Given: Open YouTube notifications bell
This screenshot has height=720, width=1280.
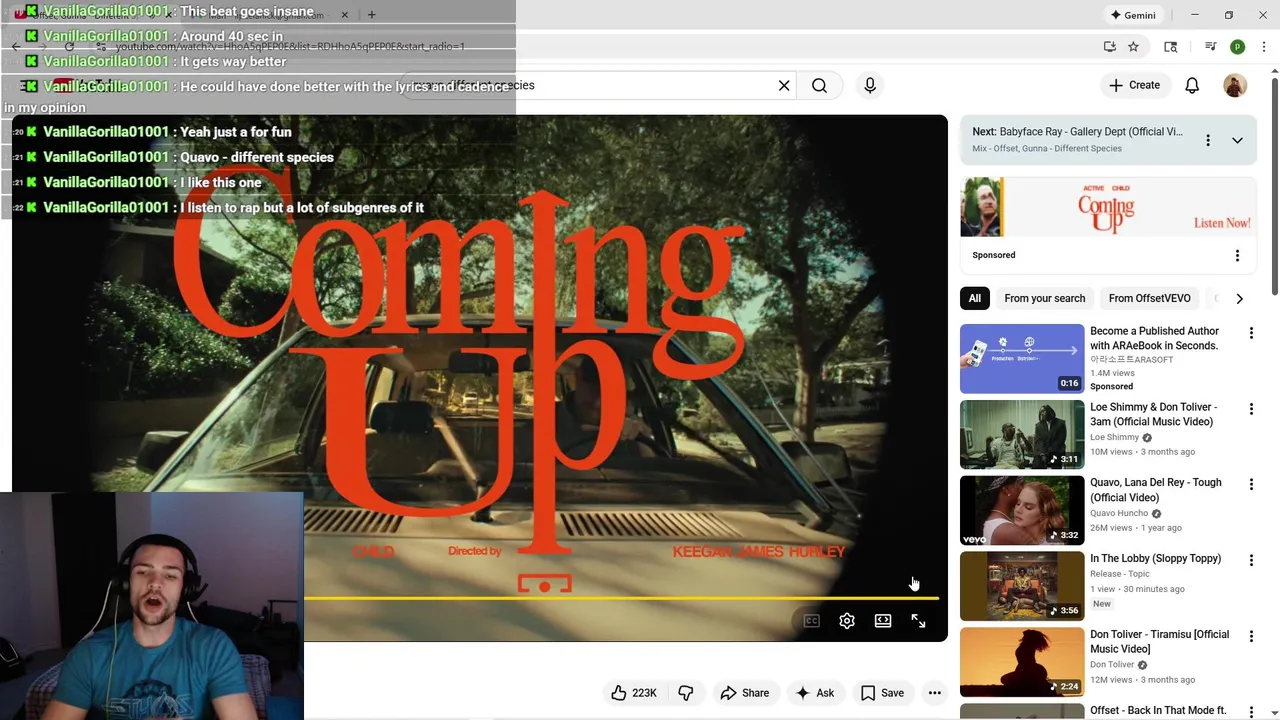Looking at the screenshot, I should click(1192, 85).
